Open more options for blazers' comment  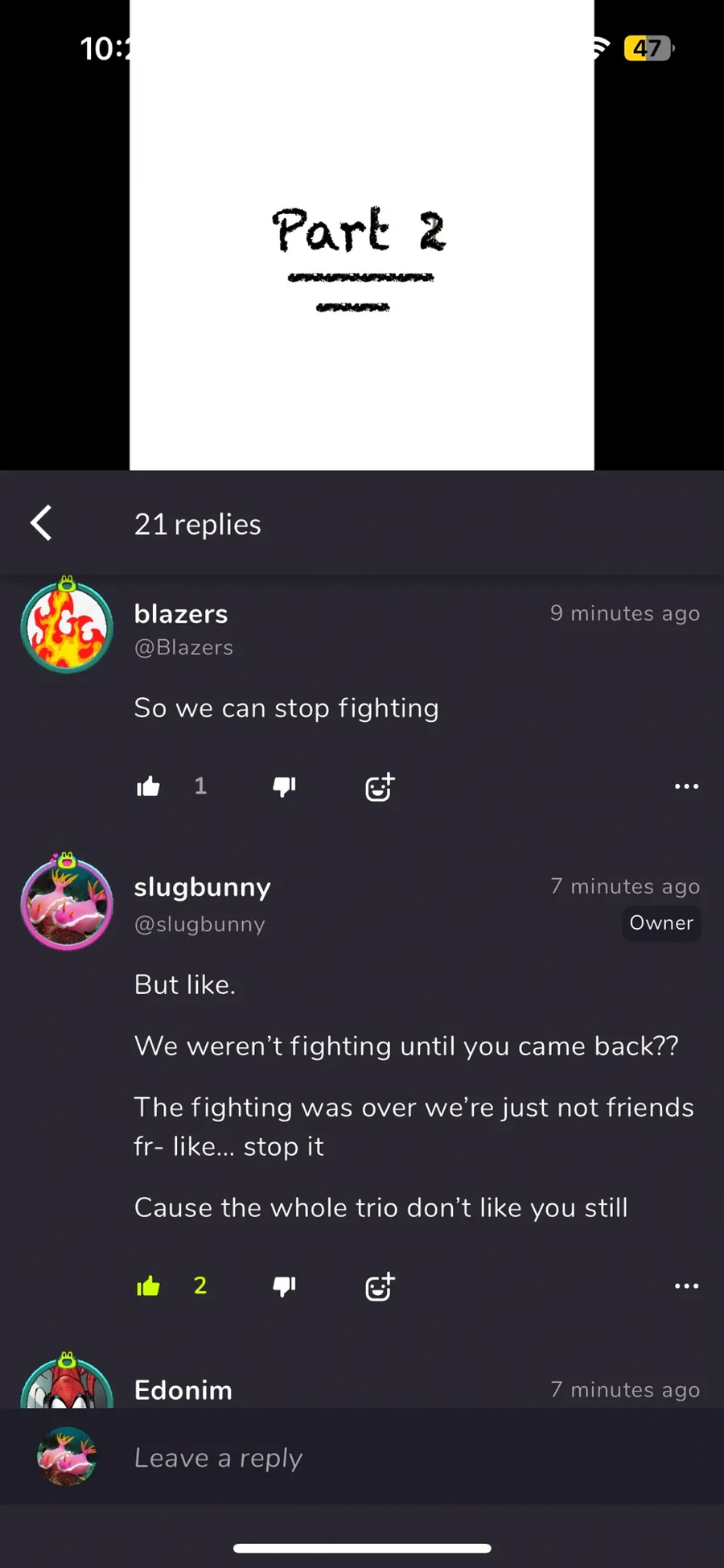[x=686, y=786]
